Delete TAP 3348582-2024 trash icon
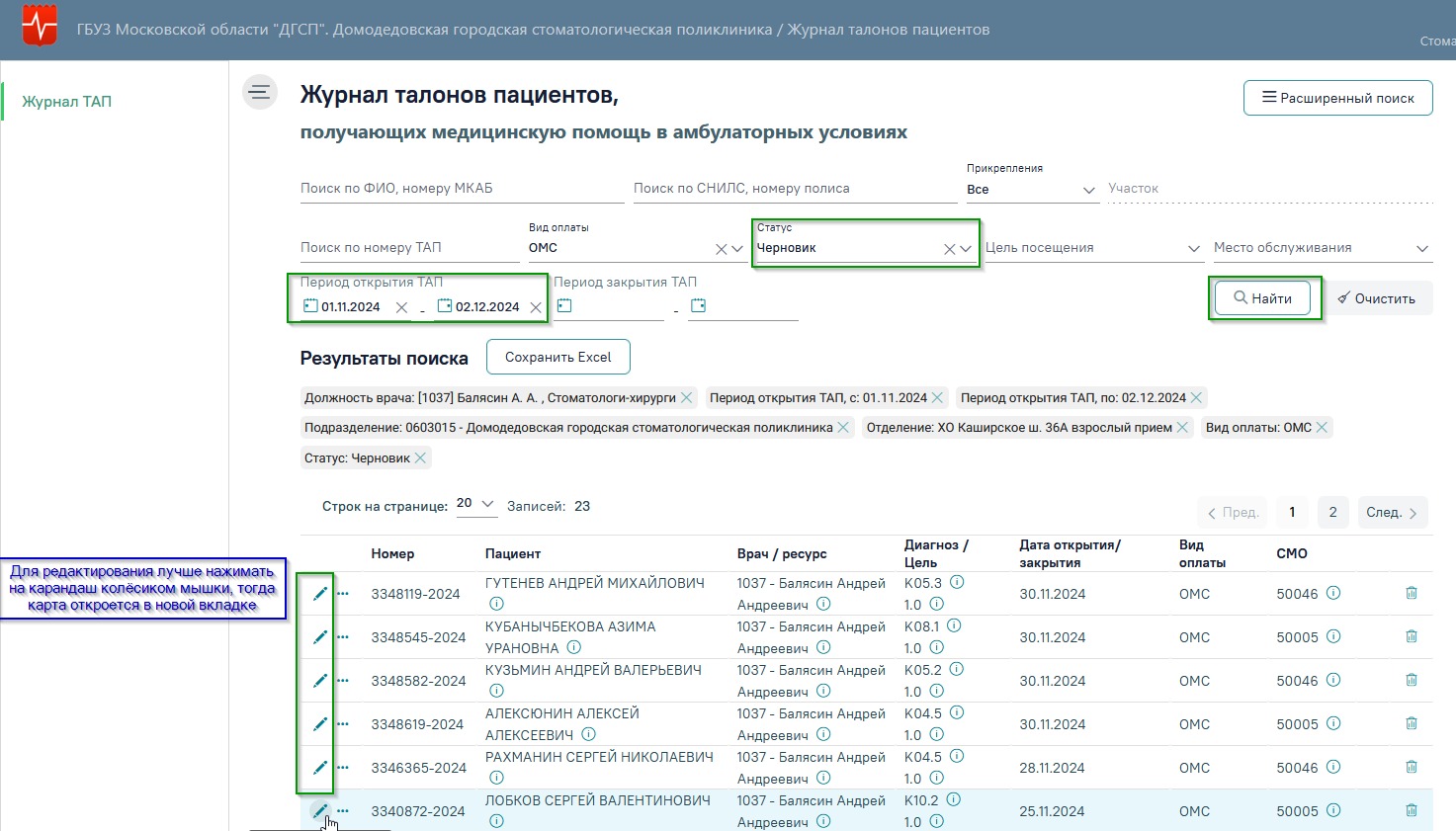1456x831 pixels. pyautogui.click(x=1412, y=680)
